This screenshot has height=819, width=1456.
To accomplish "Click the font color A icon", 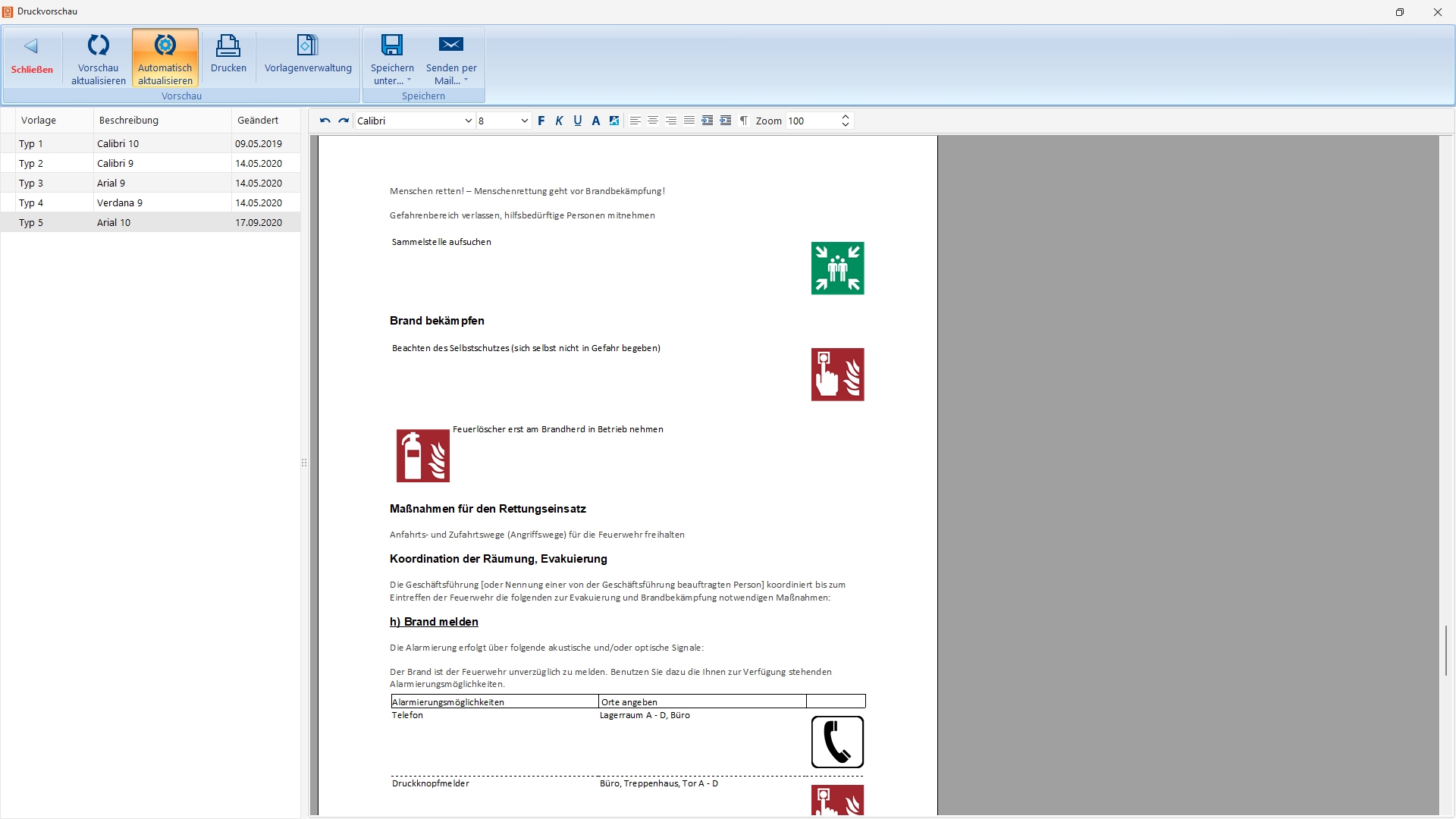I will [596, 121].
